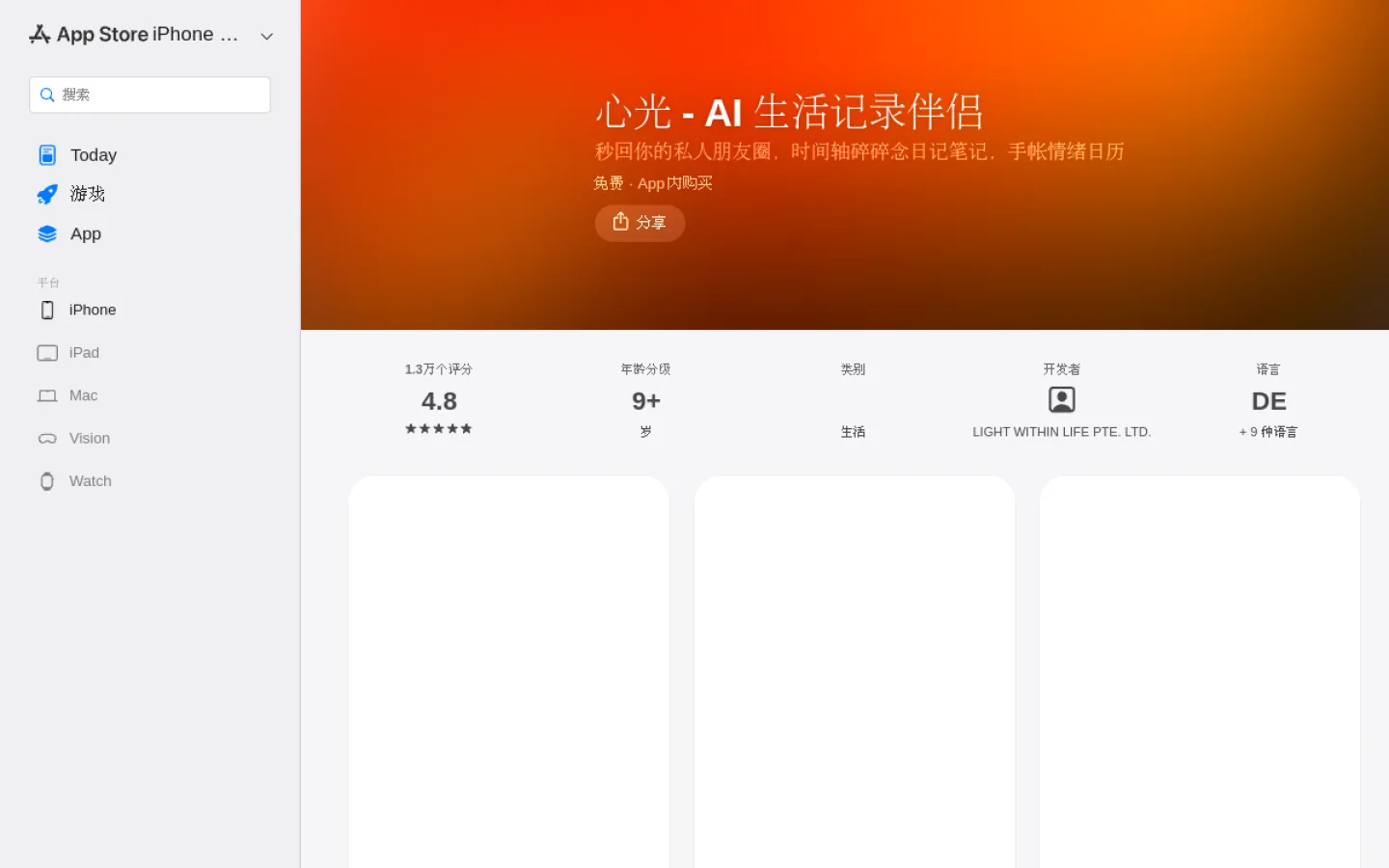Click the developer portrait icon

[x=1062, y=399]
